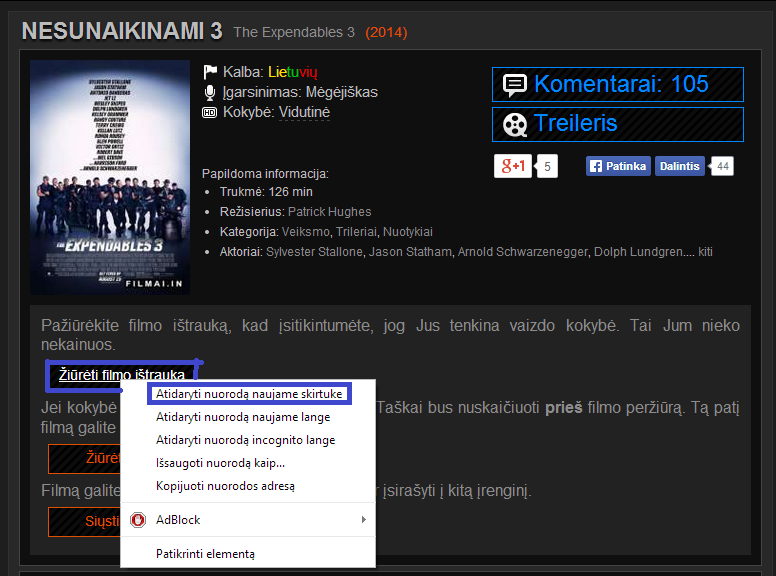Click The Expendables 3 subtitle text
Image resolution: width=776 pixels, height=576 pixels.
[294, 33]
